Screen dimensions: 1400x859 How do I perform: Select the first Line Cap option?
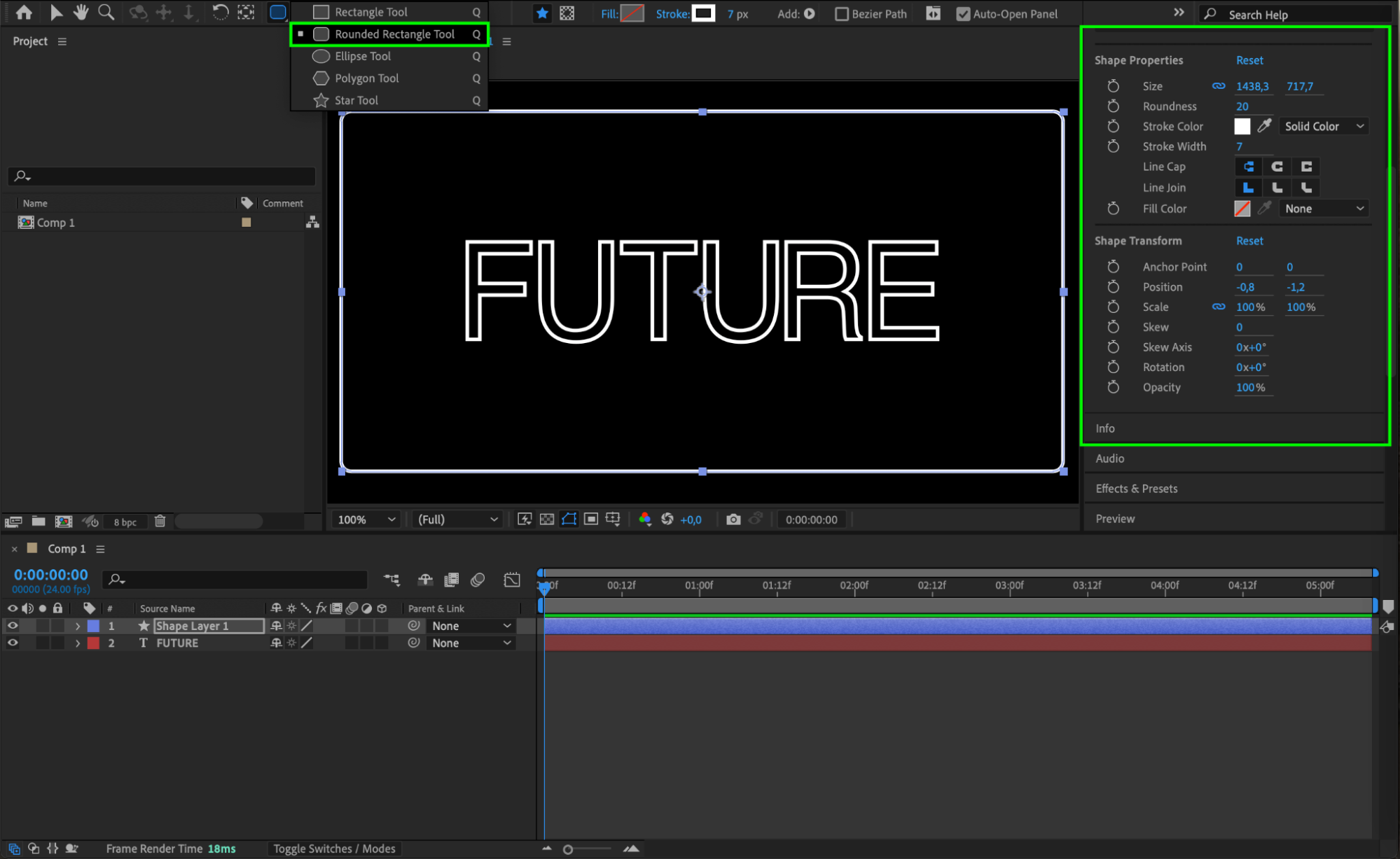[x=1248, y=167]
